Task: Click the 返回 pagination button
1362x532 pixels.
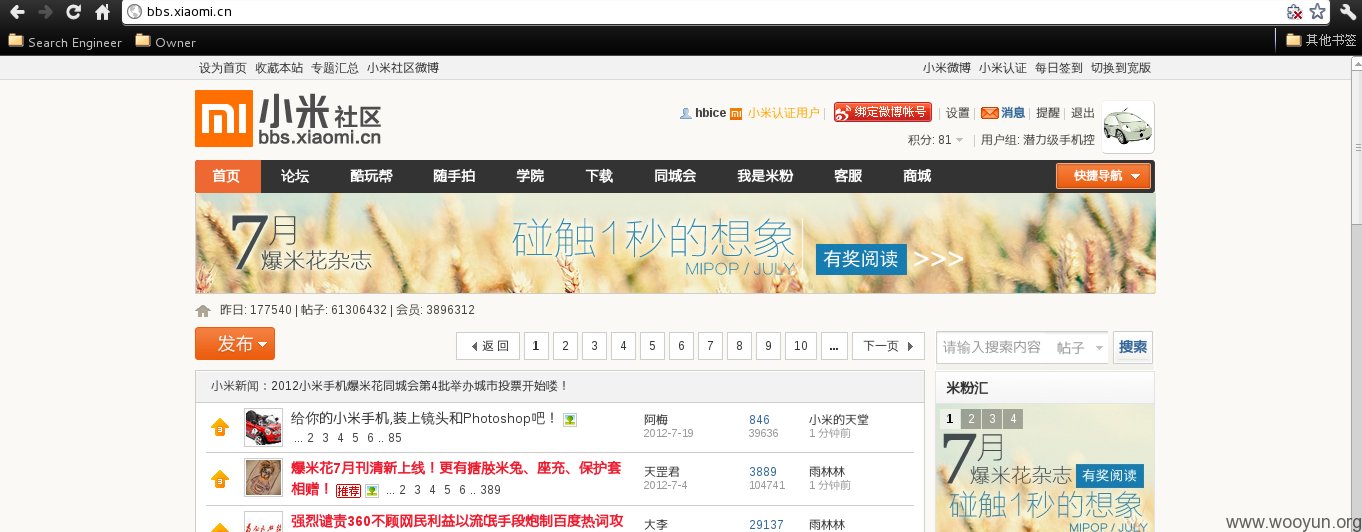Action: click(x=488, y=346)
